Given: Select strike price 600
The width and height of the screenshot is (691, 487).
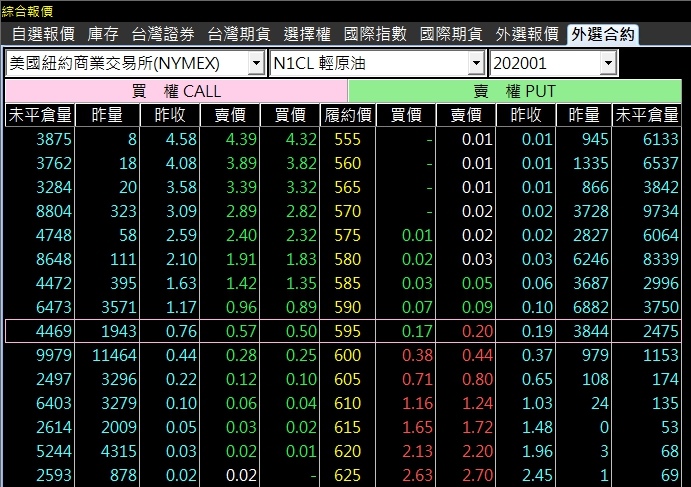Looking at the screenshot, I should (347, 355).
